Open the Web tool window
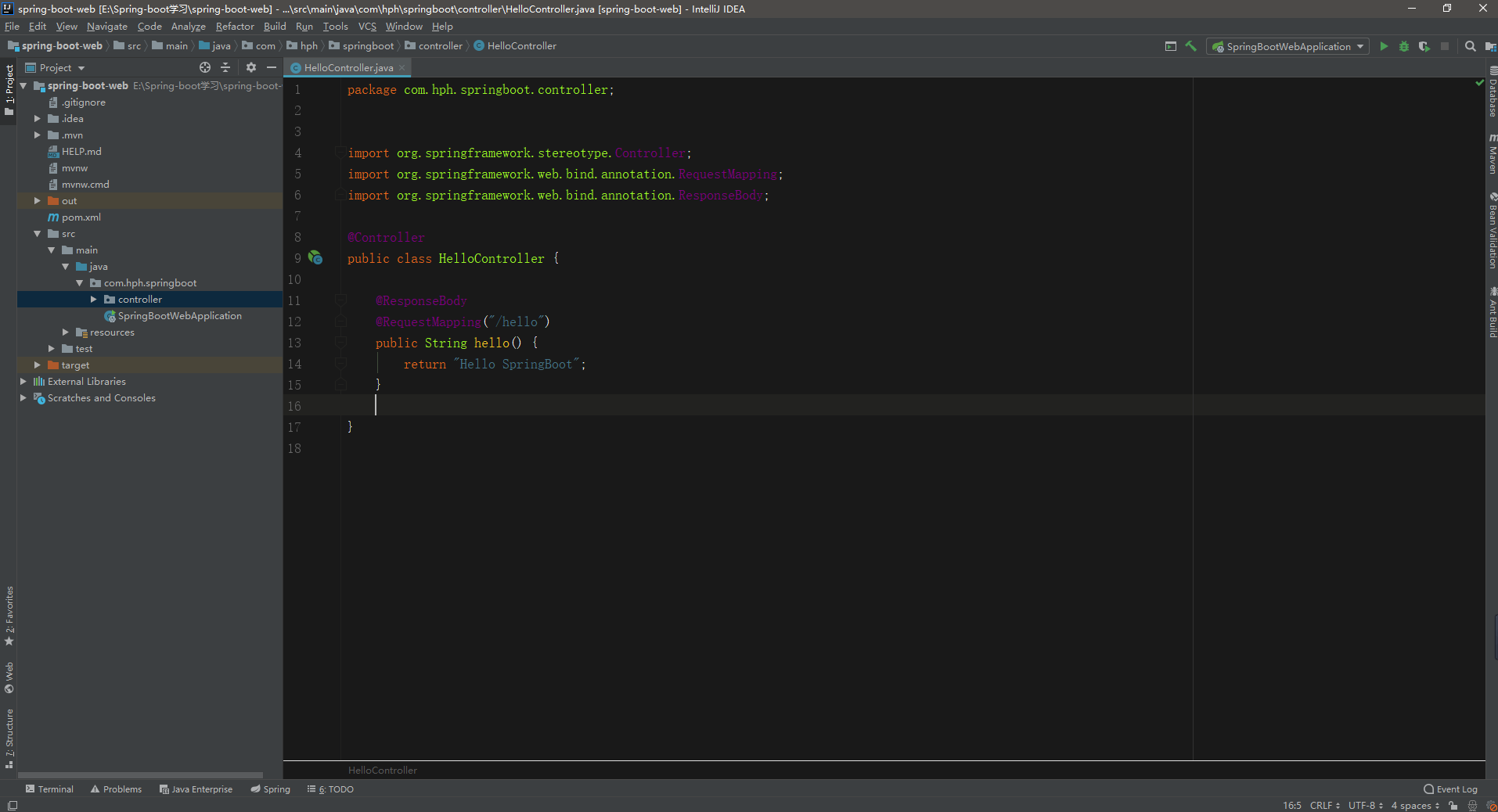Viewport: 1498px width, 812px height. tap(9, 677)
